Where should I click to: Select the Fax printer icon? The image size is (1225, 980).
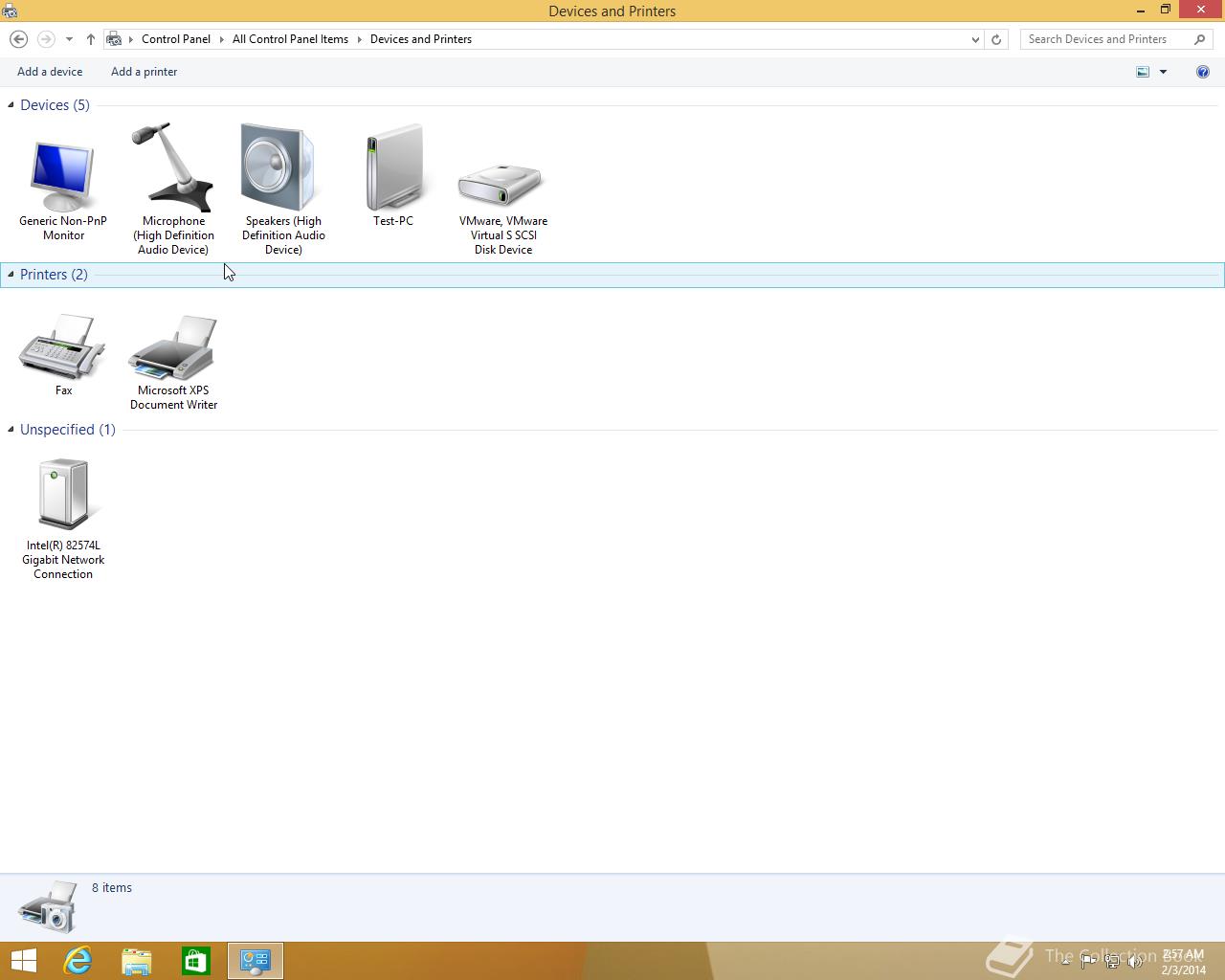click(x=62, y=347)
